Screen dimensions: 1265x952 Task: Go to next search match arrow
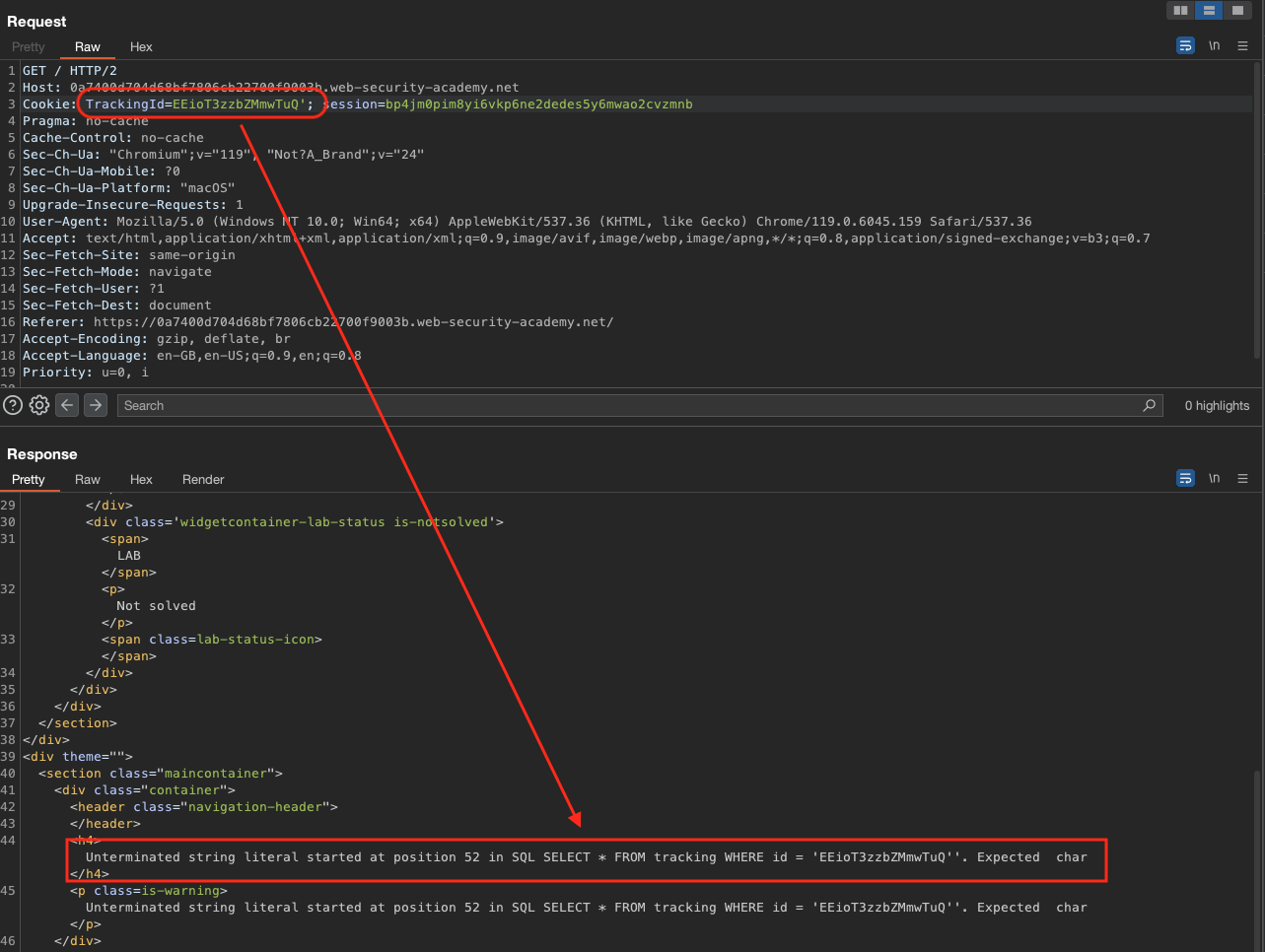coord(96,405)
